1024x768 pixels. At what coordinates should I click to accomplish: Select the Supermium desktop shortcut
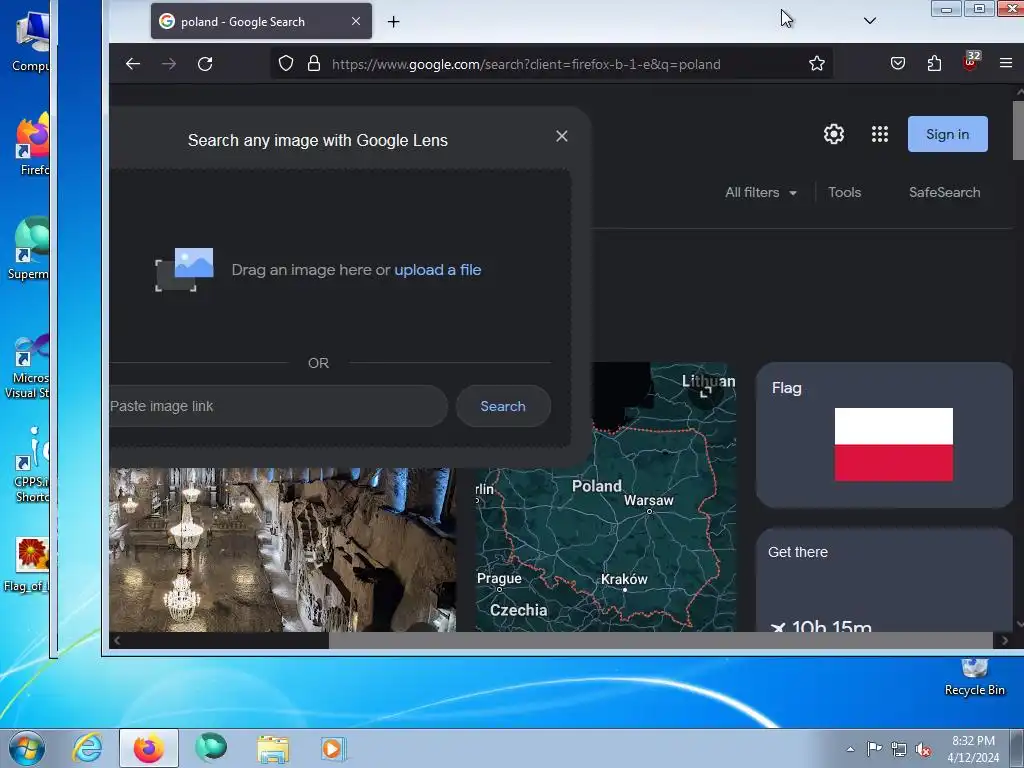[x=29, y=249]
